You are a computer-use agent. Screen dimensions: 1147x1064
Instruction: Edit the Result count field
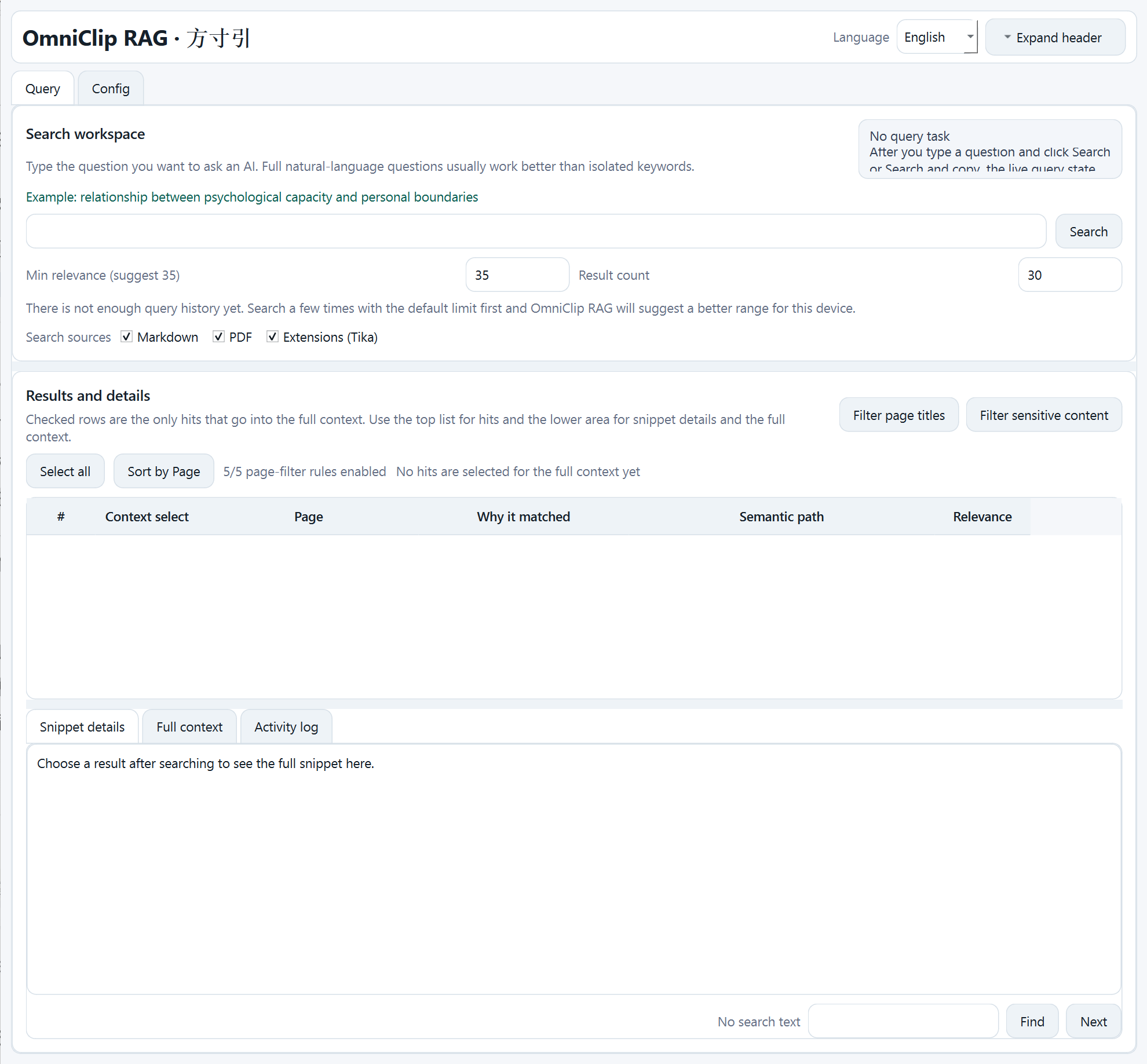pos(1069,275)
